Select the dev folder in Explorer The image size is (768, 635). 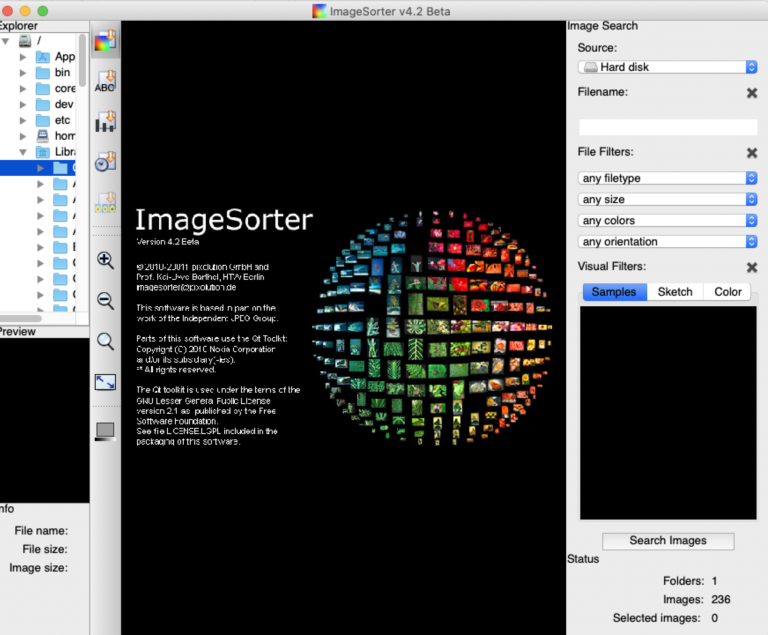click(x=55, y=104)
